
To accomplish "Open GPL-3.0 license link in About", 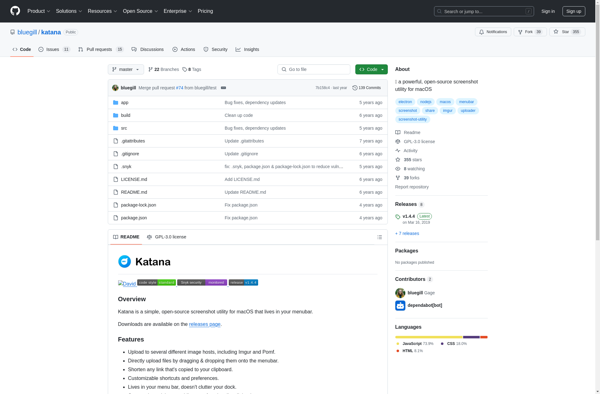I will click(x=415, y=142).
